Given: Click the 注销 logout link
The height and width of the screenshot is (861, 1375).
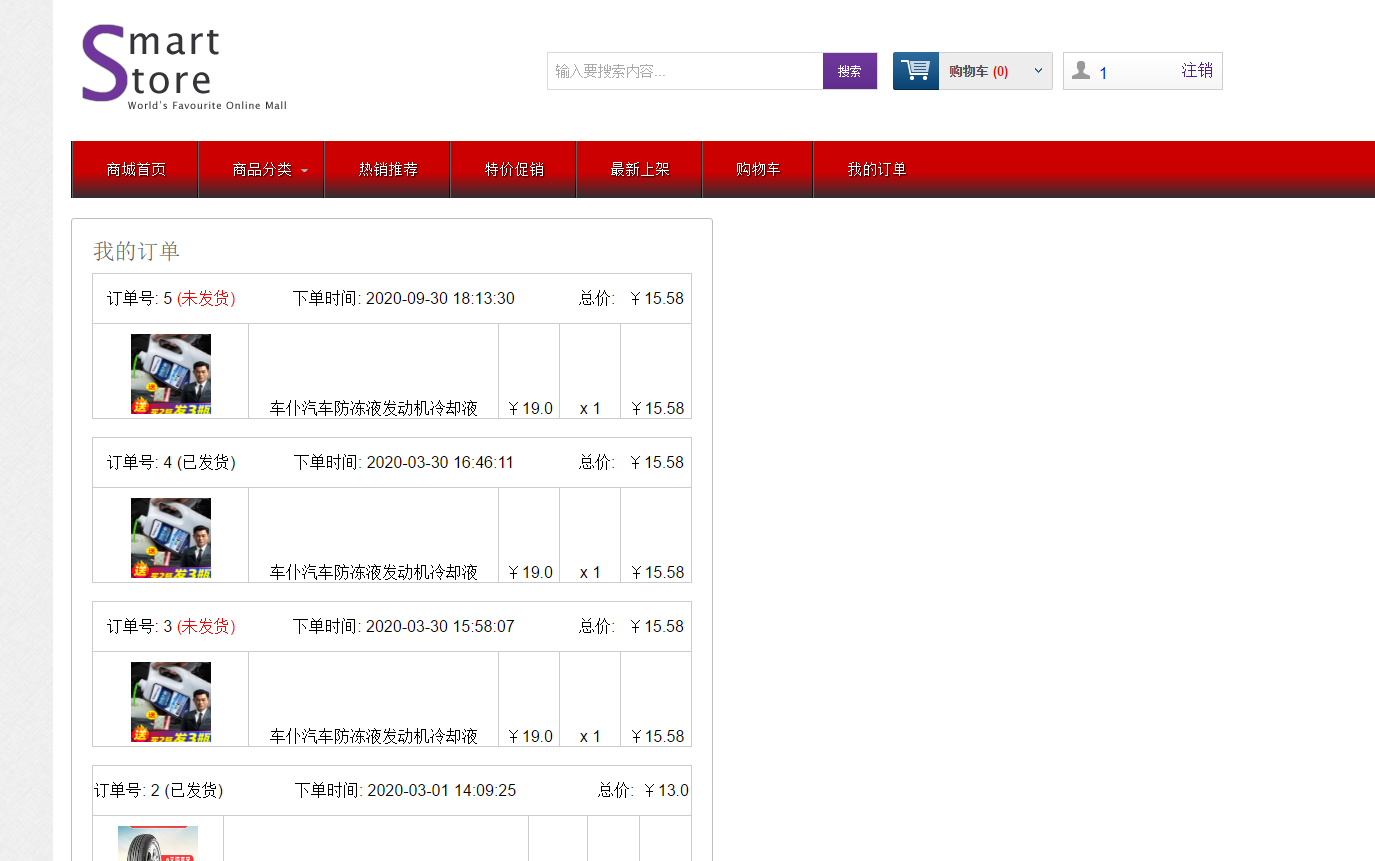Looking at the screenshot, I should 1196,71.
